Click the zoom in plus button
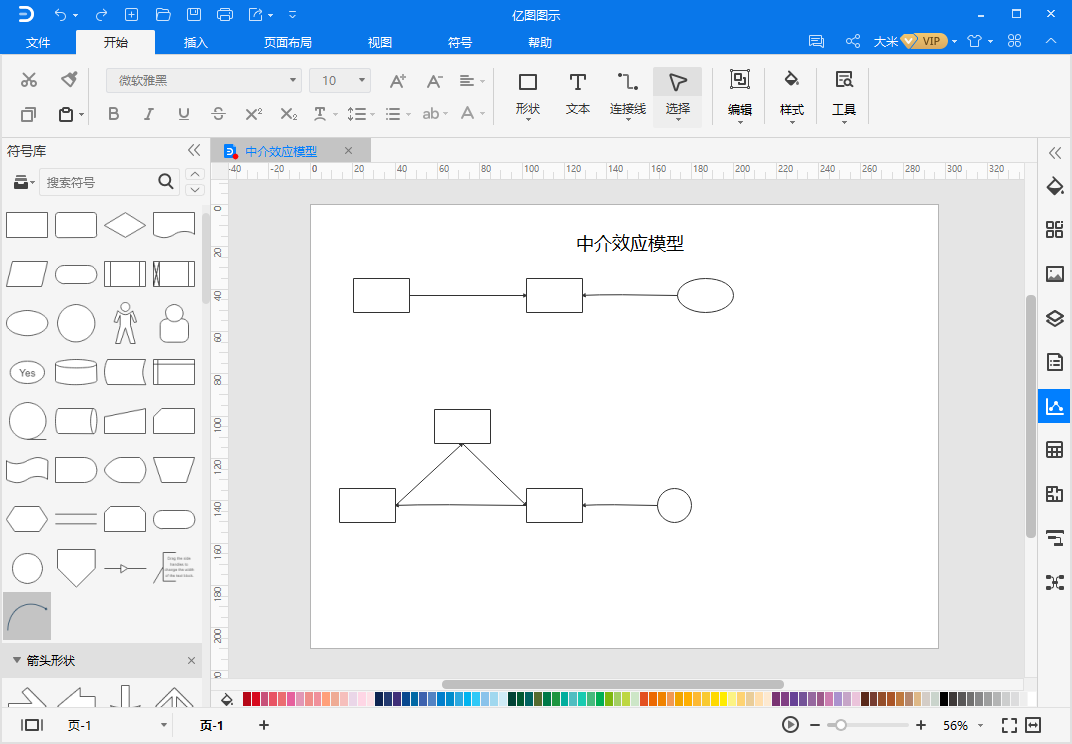 [x=921, y=725]
